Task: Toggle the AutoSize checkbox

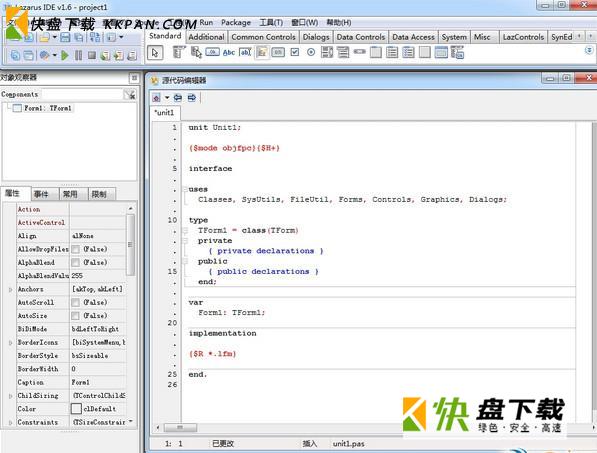Action: [x=75, y=316]
